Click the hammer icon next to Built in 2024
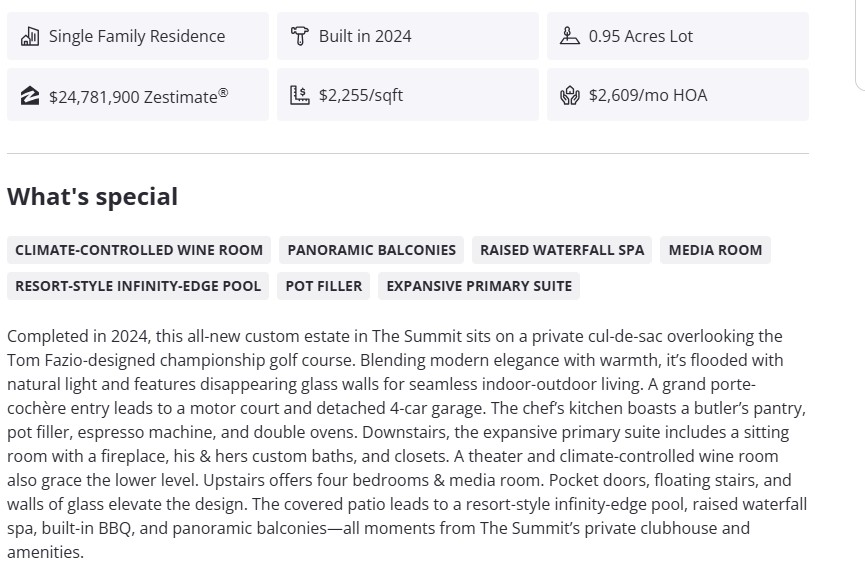The width and height of the screenshot is (865, 568). click(300, 37)
